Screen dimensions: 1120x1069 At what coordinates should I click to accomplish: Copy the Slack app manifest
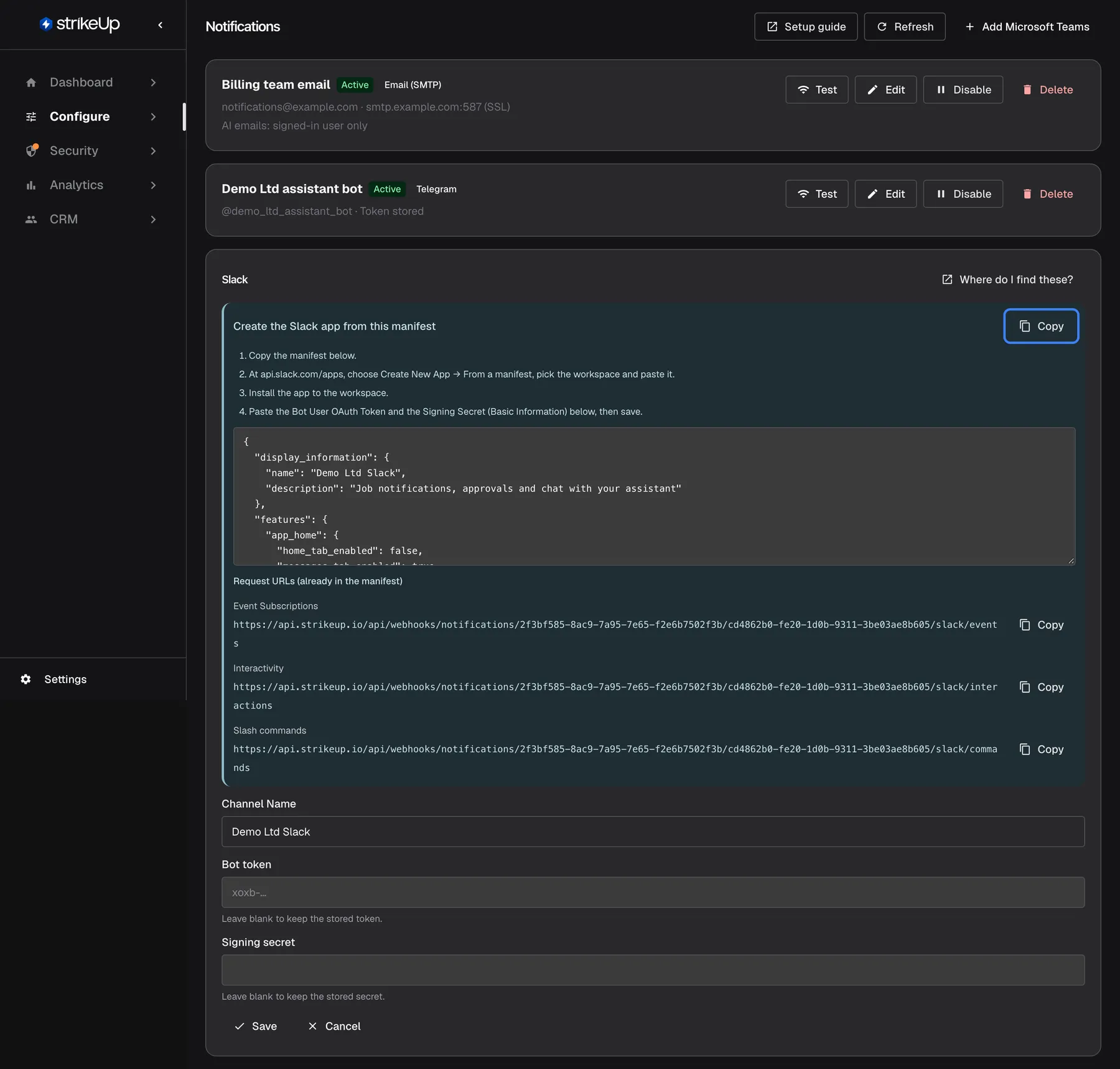pos(1041,326)
